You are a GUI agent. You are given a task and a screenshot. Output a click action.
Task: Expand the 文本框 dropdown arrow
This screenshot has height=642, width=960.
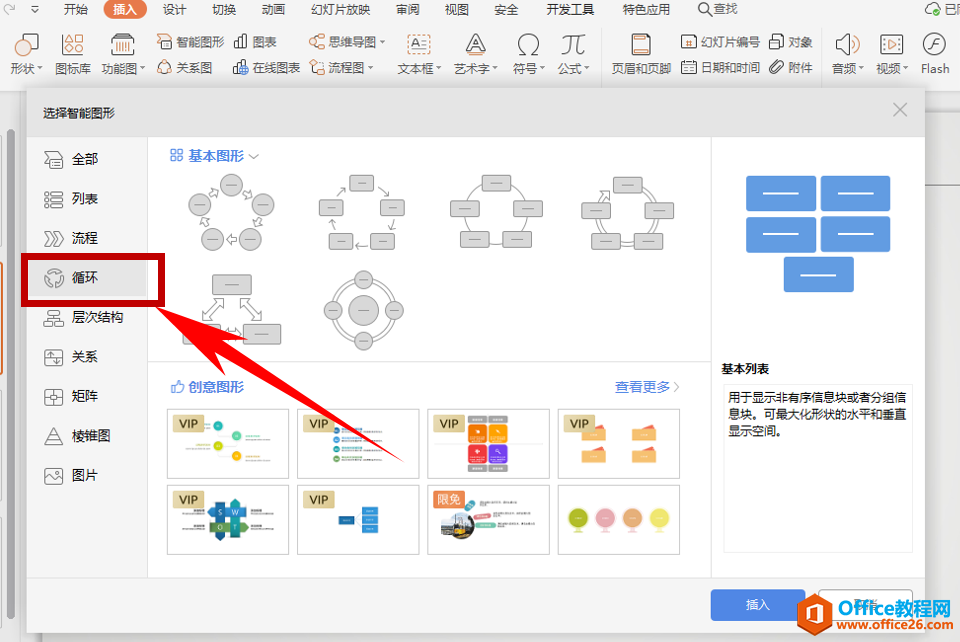pos(438,69)
